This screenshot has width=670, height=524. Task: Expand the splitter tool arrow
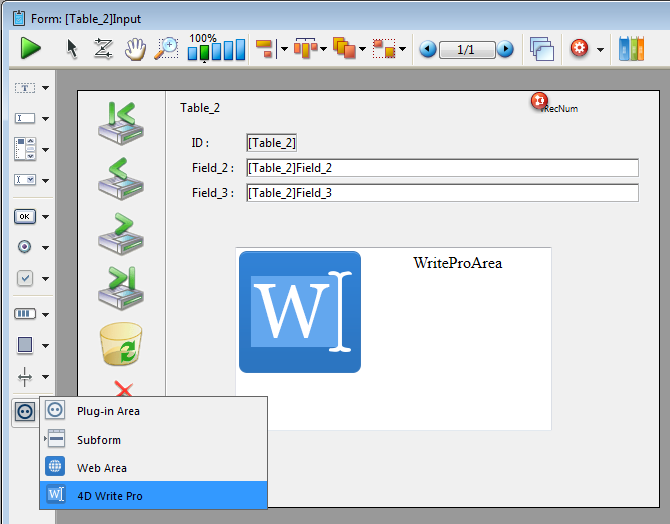45,377
